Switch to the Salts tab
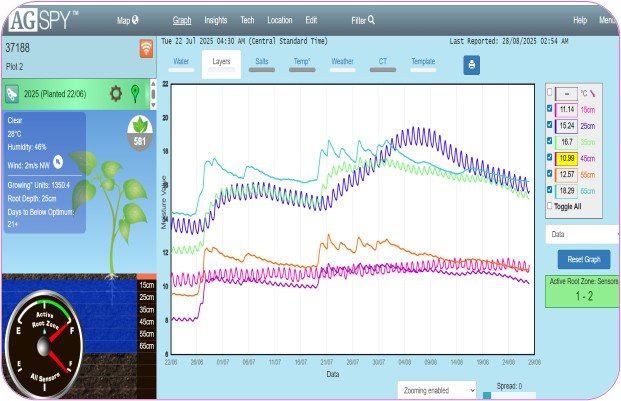 click(x=260, y=62)
